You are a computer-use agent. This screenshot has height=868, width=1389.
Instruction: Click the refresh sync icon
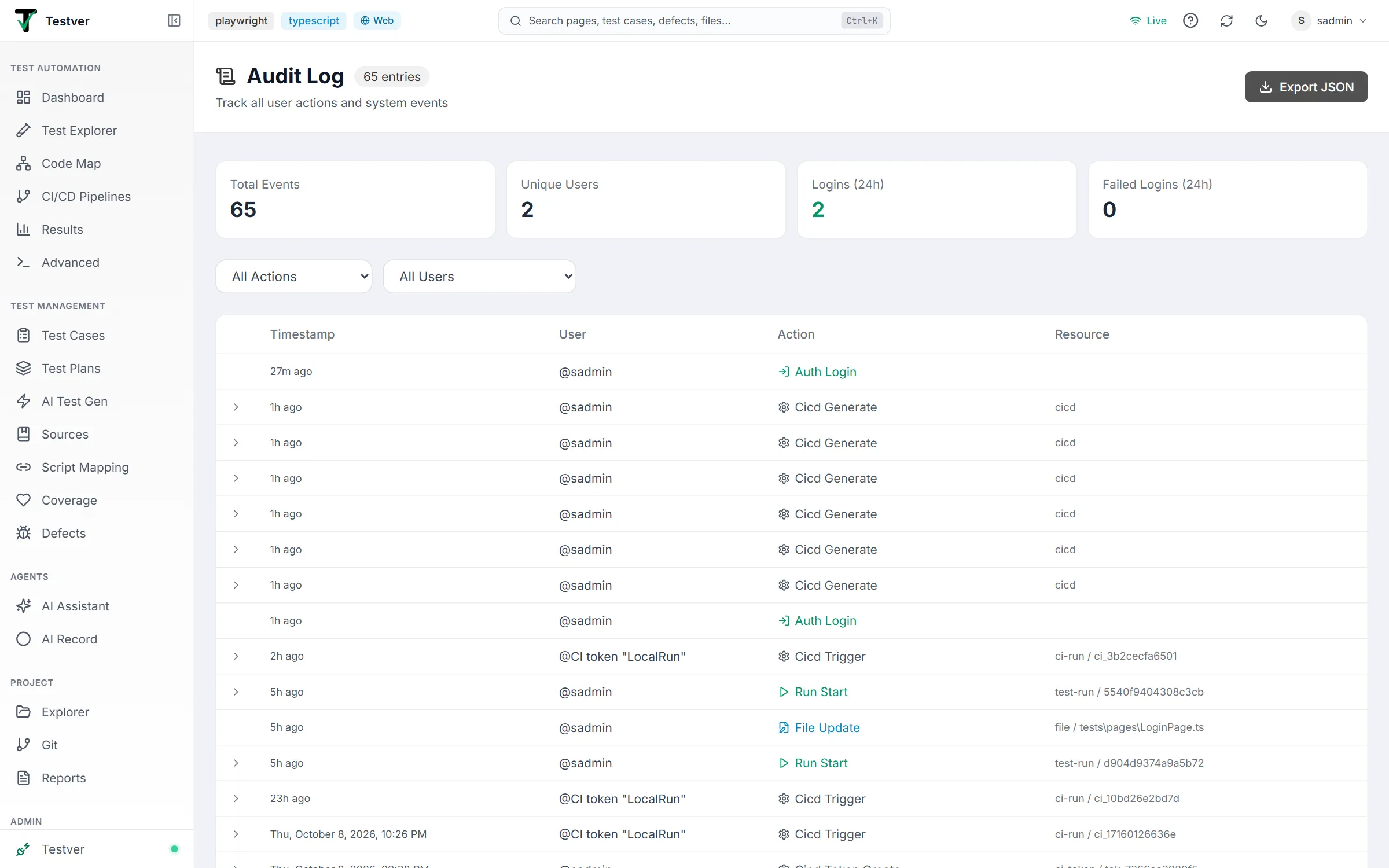coord(1226,21)
